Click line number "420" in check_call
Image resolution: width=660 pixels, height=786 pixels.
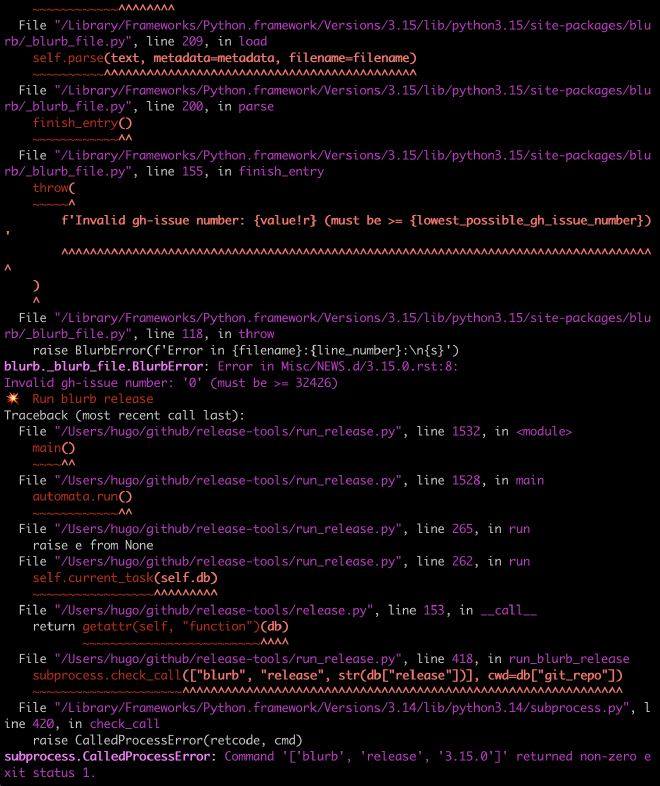click(x=43, y=724)
